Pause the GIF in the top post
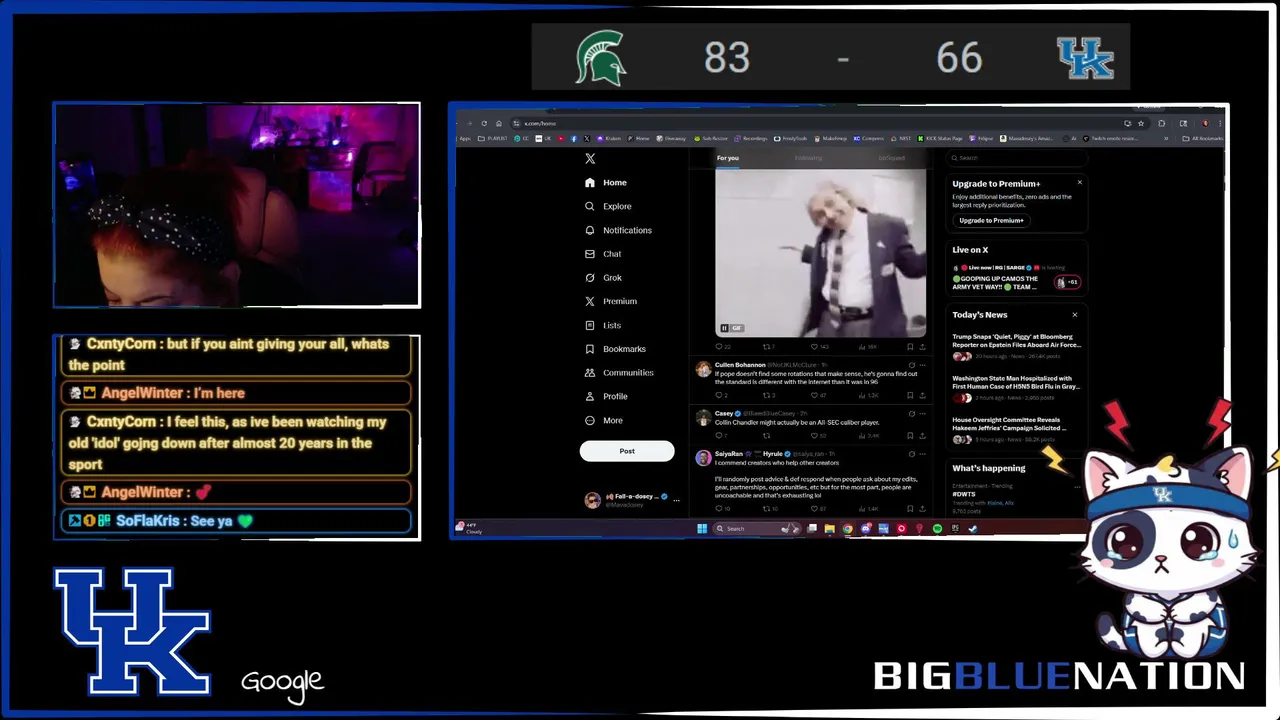 [x=724, y=328]
